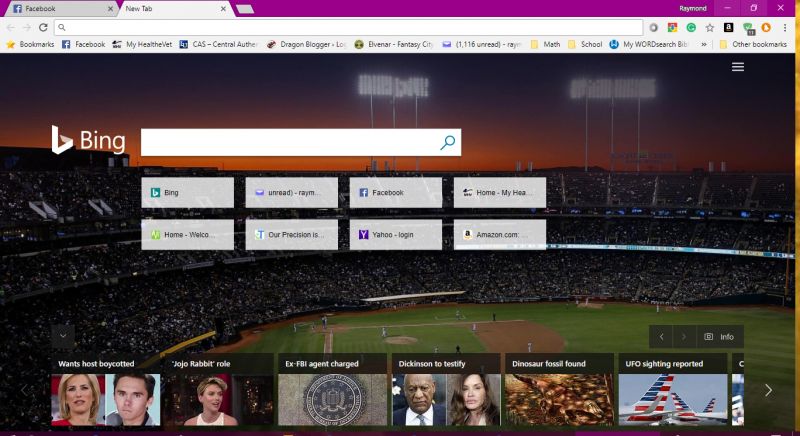
Task: Open the Our Precision is... tile
Action: coord(291,235)
